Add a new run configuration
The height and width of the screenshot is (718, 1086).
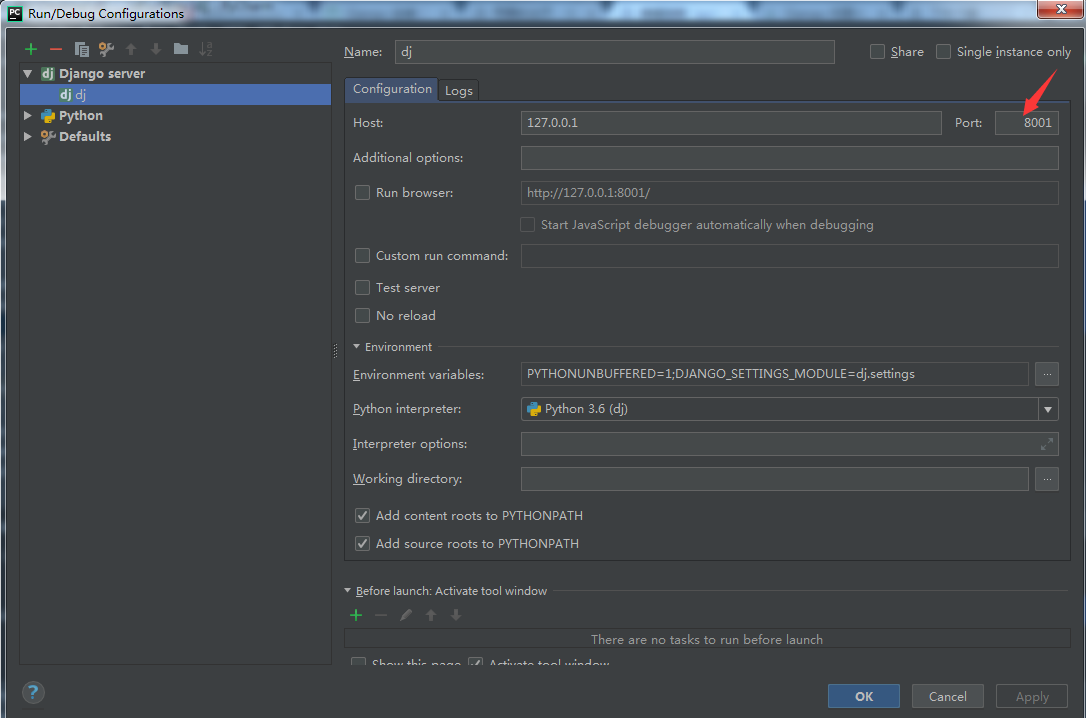click(x=30, y=49)
